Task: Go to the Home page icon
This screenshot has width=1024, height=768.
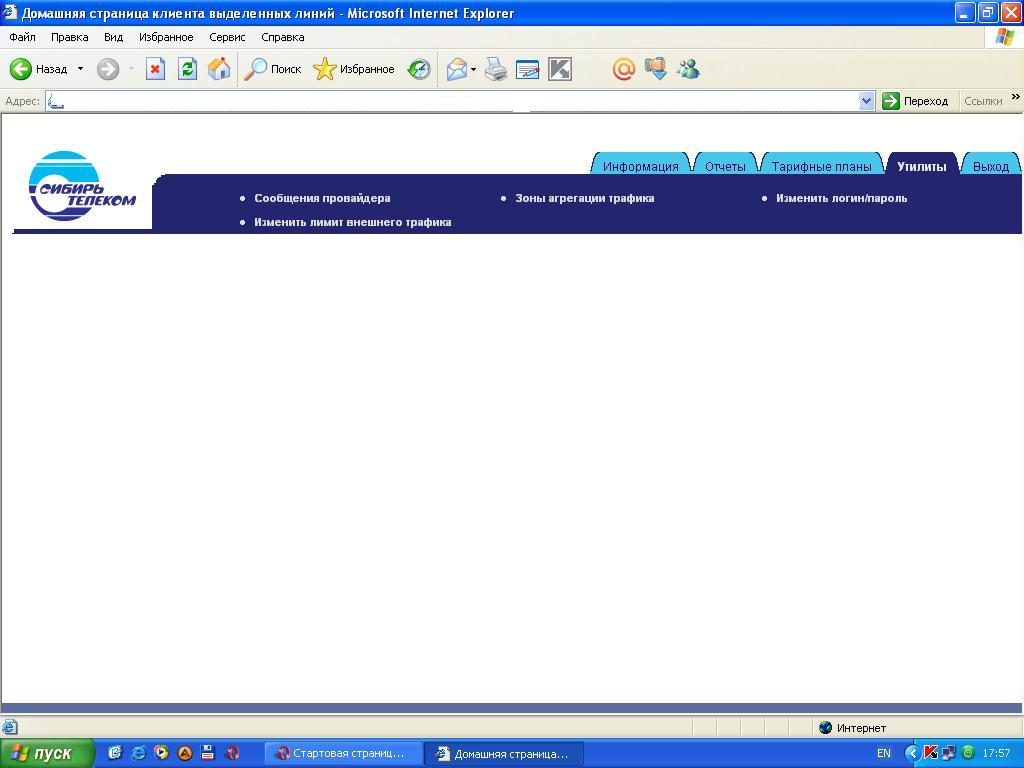Action: click(219, 69)
